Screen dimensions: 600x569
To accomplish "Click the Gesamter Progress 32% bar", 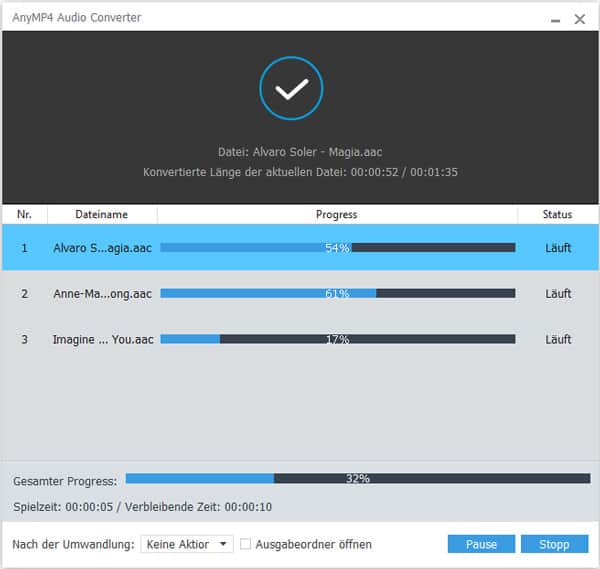I will [358, 478].
